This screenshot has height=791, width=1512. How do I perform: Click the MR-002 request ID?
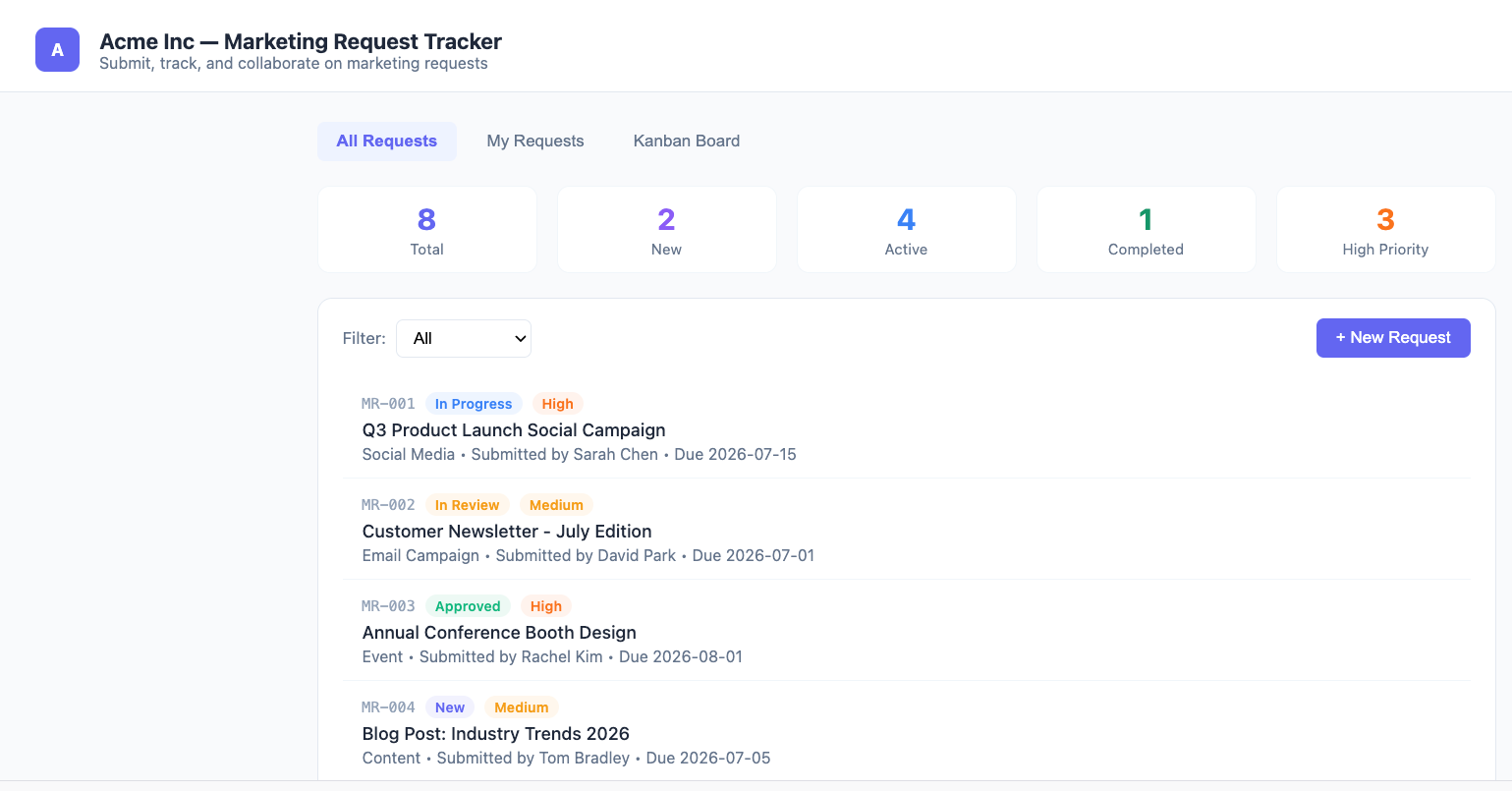point(388,505)
